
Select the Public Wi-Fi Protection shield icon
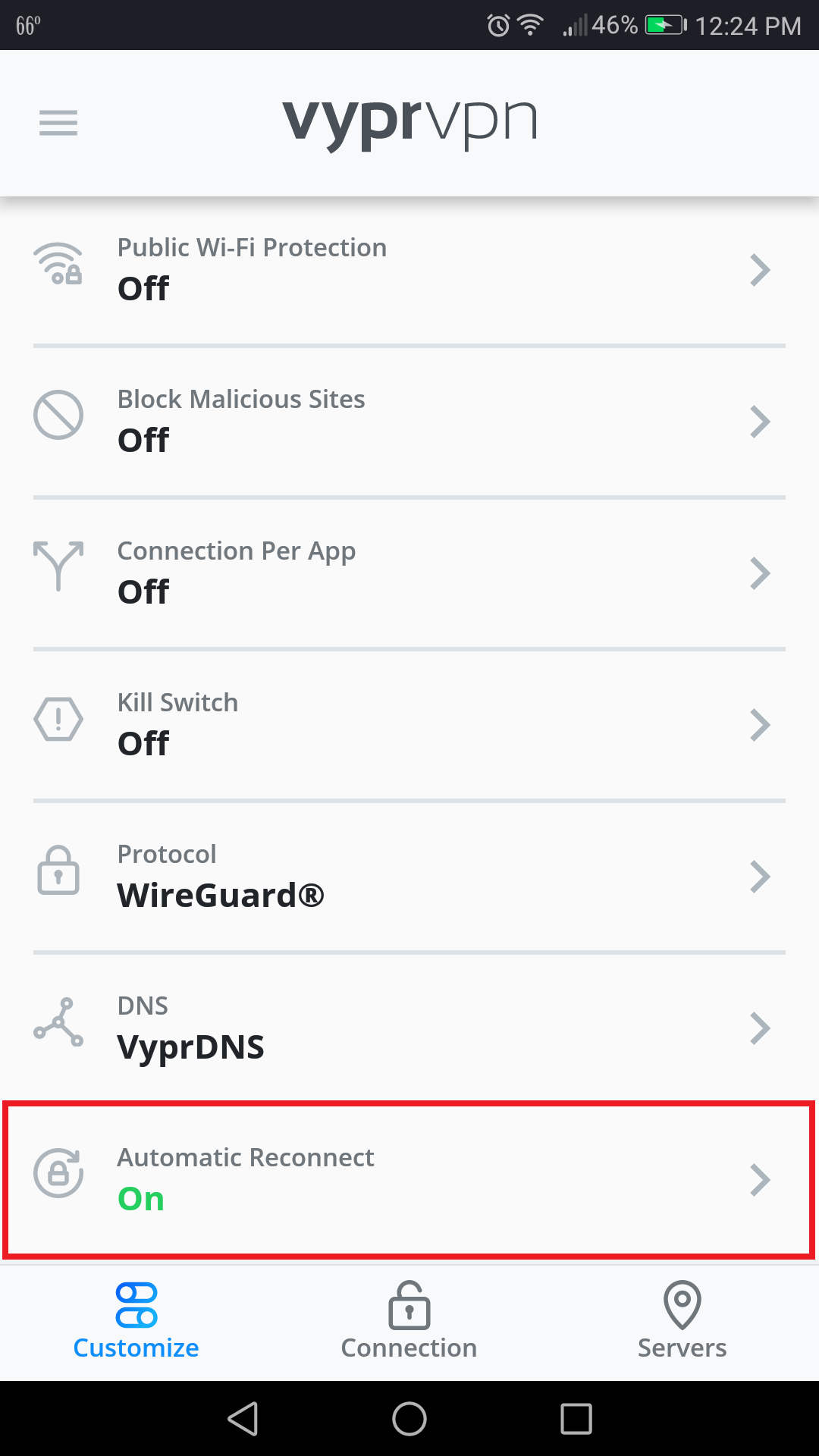point(58,265)
